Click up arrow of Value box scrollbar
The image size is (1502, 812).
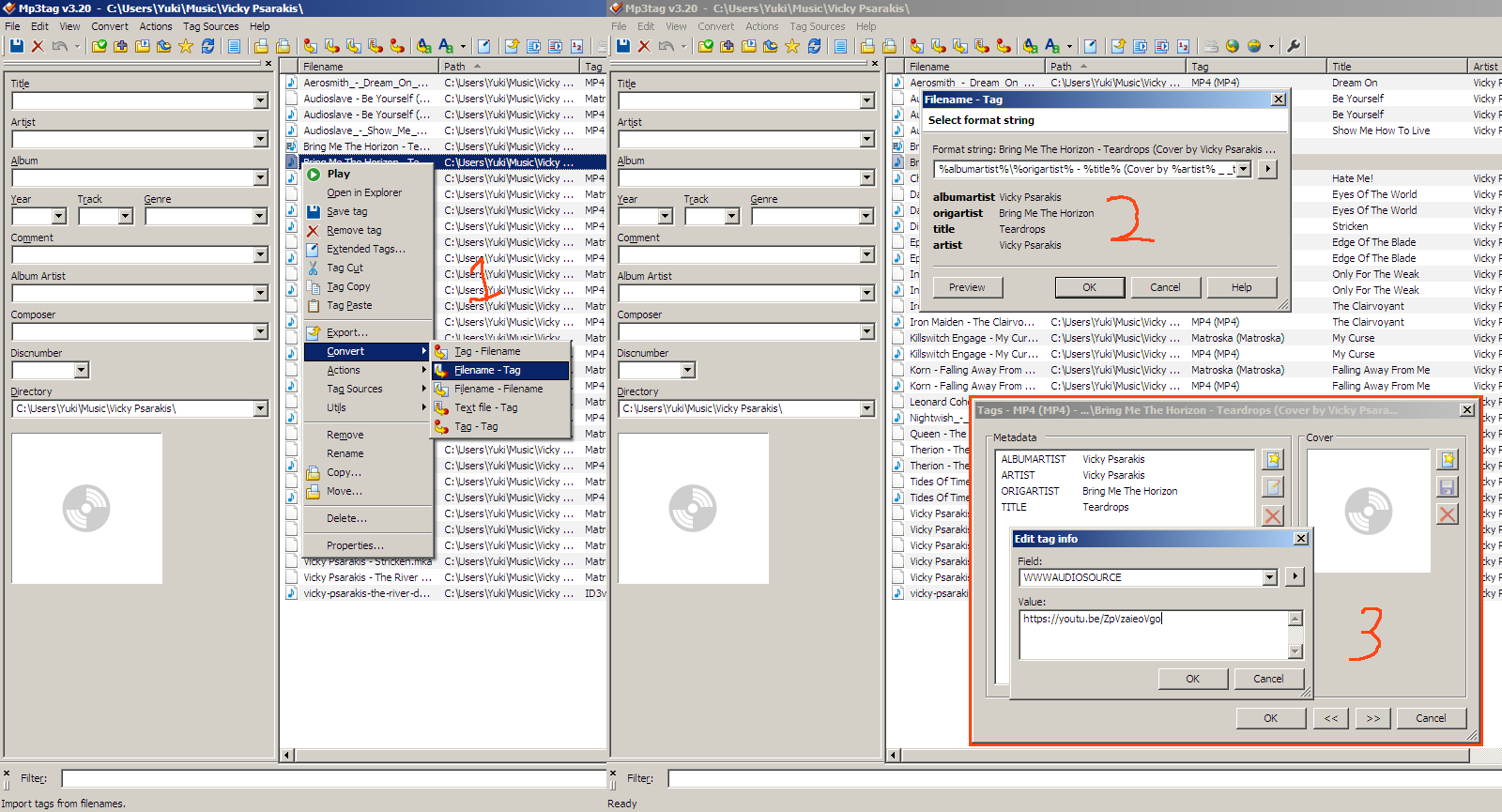[1295, 619]
